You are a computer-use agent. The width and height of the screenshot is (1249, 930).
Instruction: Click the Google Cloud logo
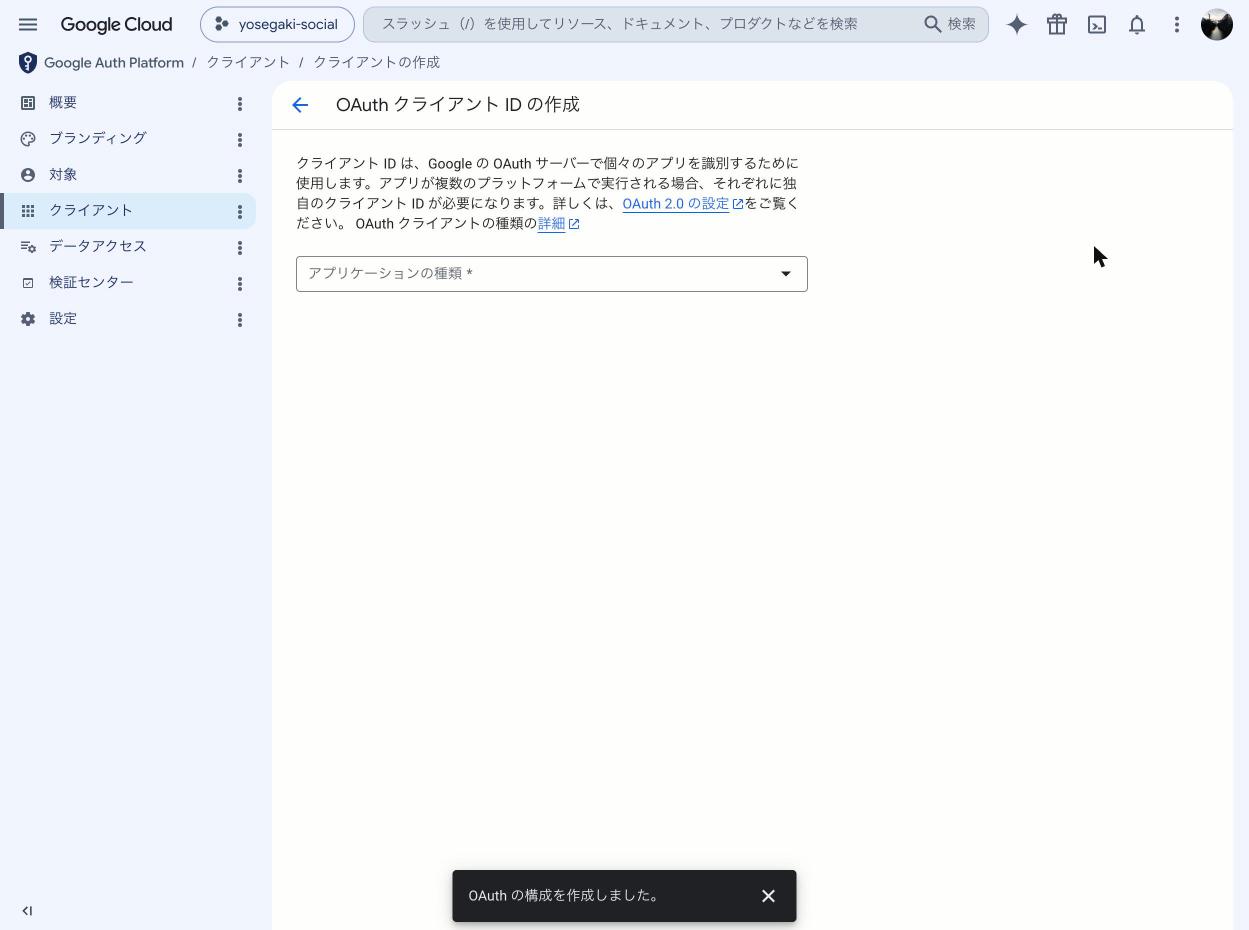(x=116, y=24)
